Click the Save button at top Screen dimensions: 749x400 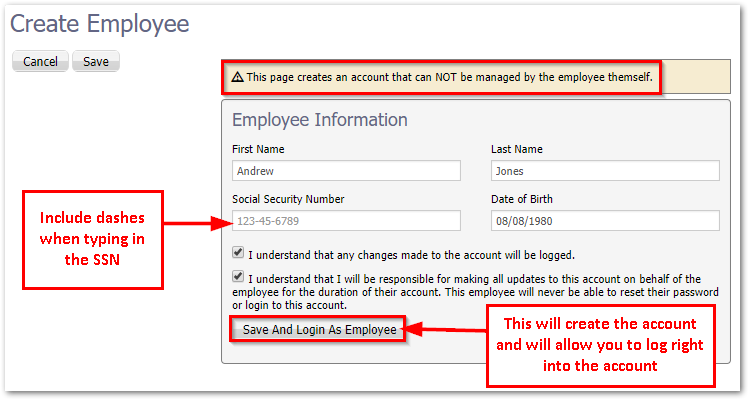[x=96, y=61]
